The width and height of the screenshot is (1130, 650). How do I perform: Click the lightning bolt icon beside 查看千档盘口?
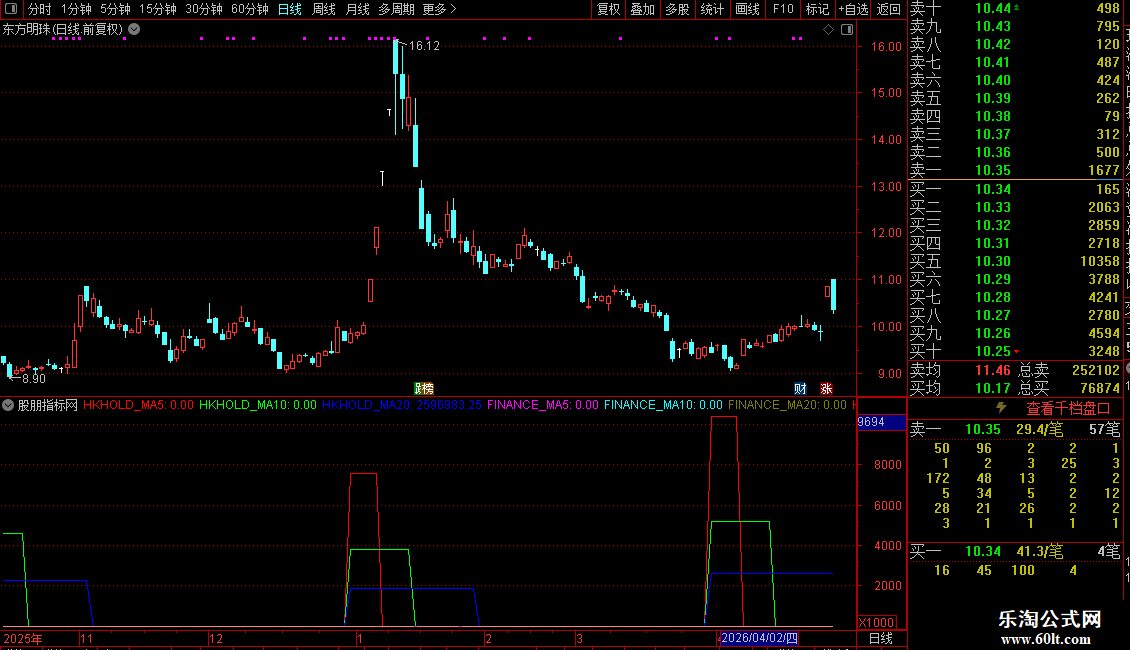tap(1001, 408)
